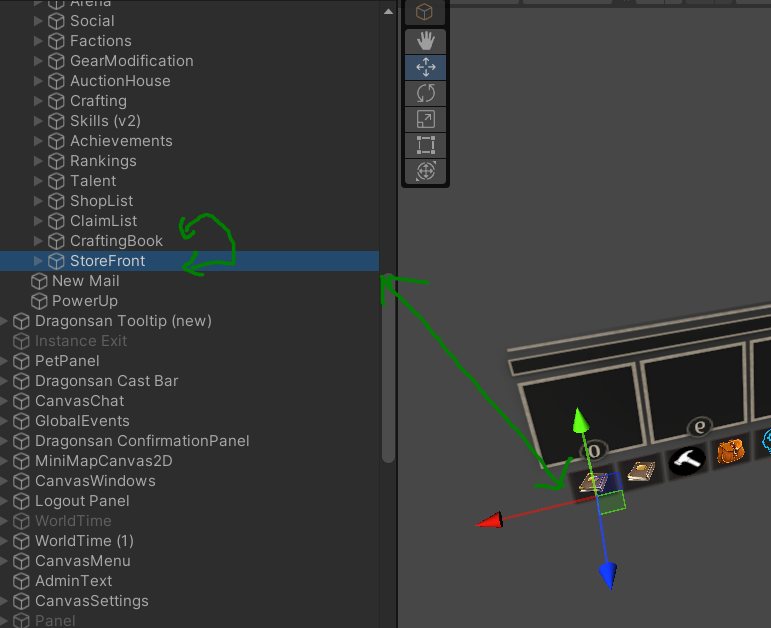
Task: Select the Rotate tool
Action: coord(425,93)
